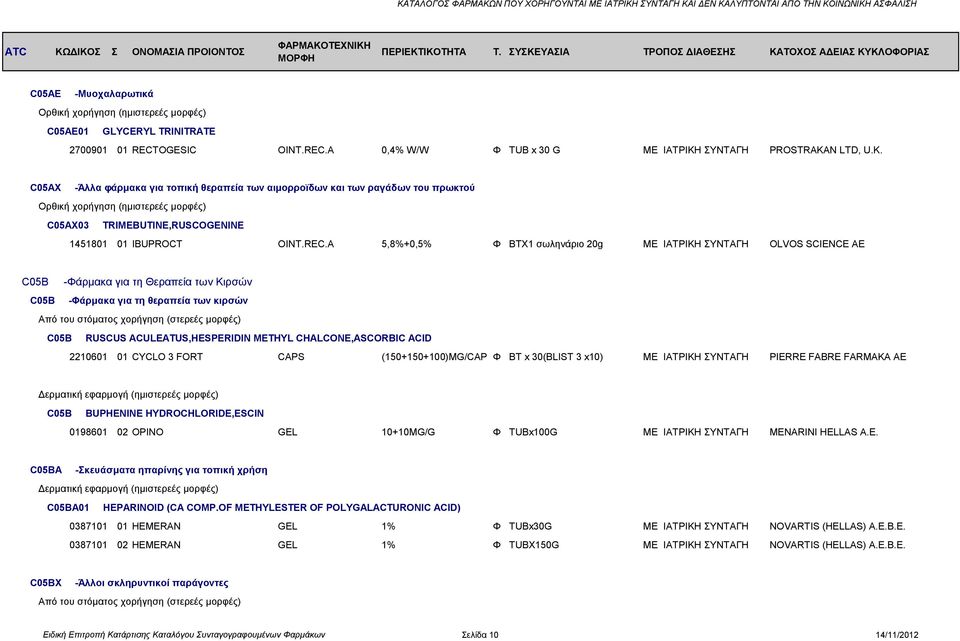Click product code "2210601"
This screenshot has width=960, height=641.
[88, 357]
